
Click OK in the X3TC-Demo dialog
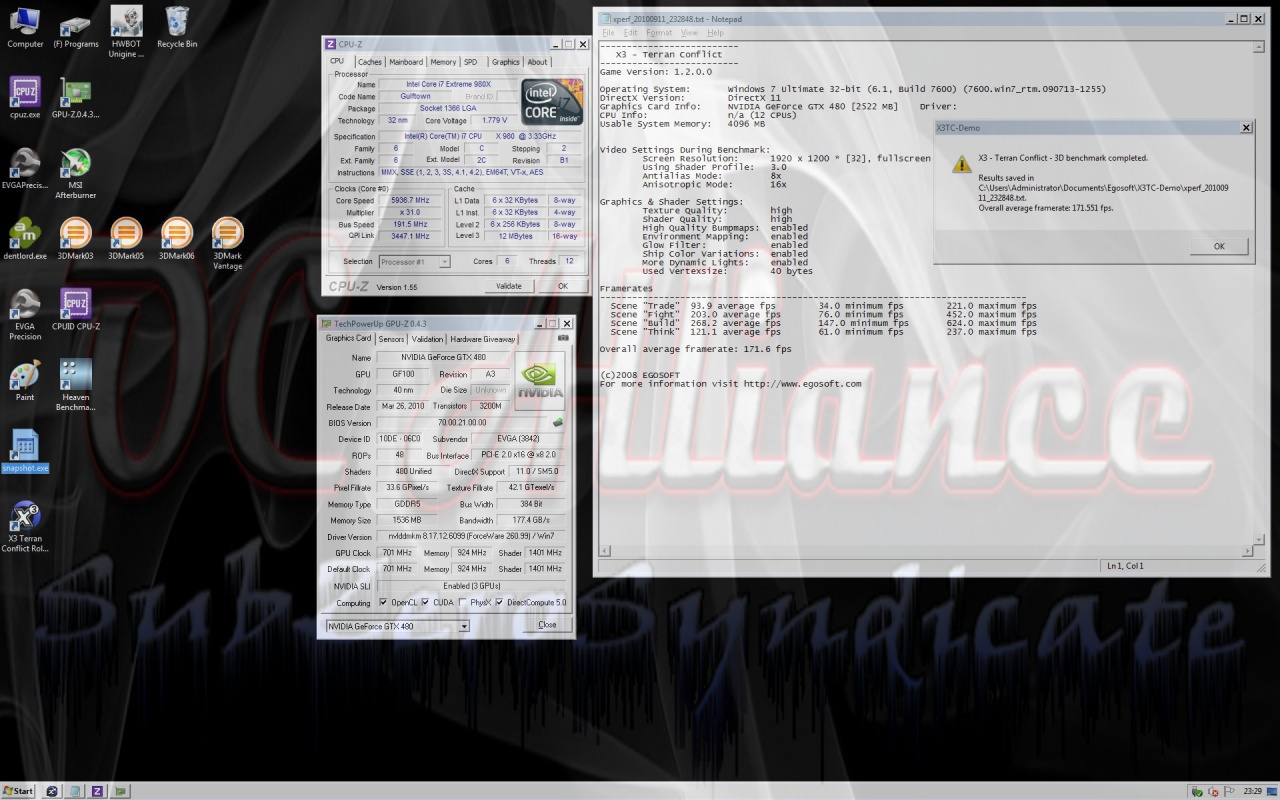point(1218,246)
